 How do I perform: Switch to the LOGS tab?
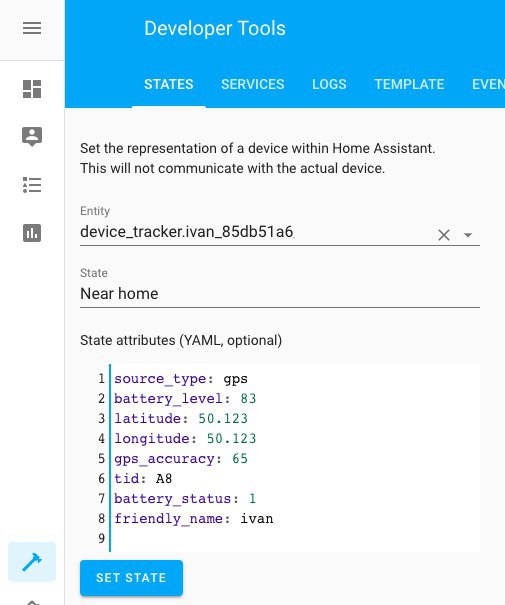pyautogui.click(x=329, y=84)
